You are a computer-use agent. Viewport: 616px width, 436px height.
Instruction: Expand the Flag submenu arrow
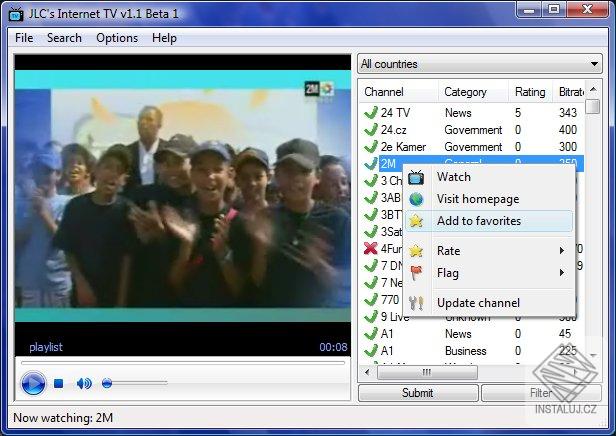562,273
